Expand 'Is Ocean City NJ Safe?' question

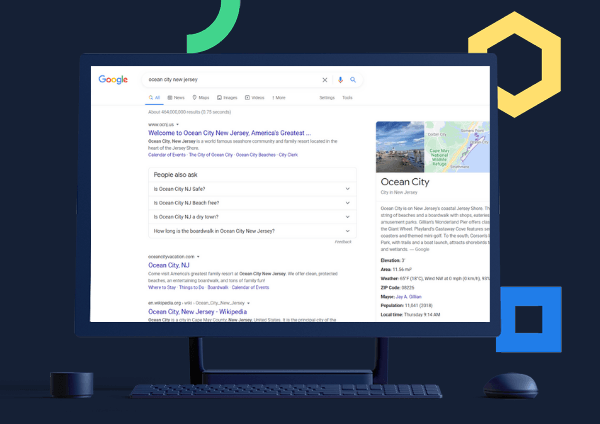click(252, 189)
